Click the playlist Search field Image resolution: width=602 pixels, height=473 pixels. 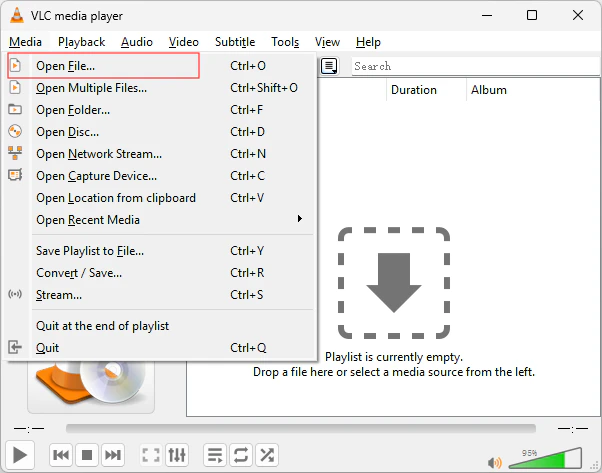[x=475, y=66]
